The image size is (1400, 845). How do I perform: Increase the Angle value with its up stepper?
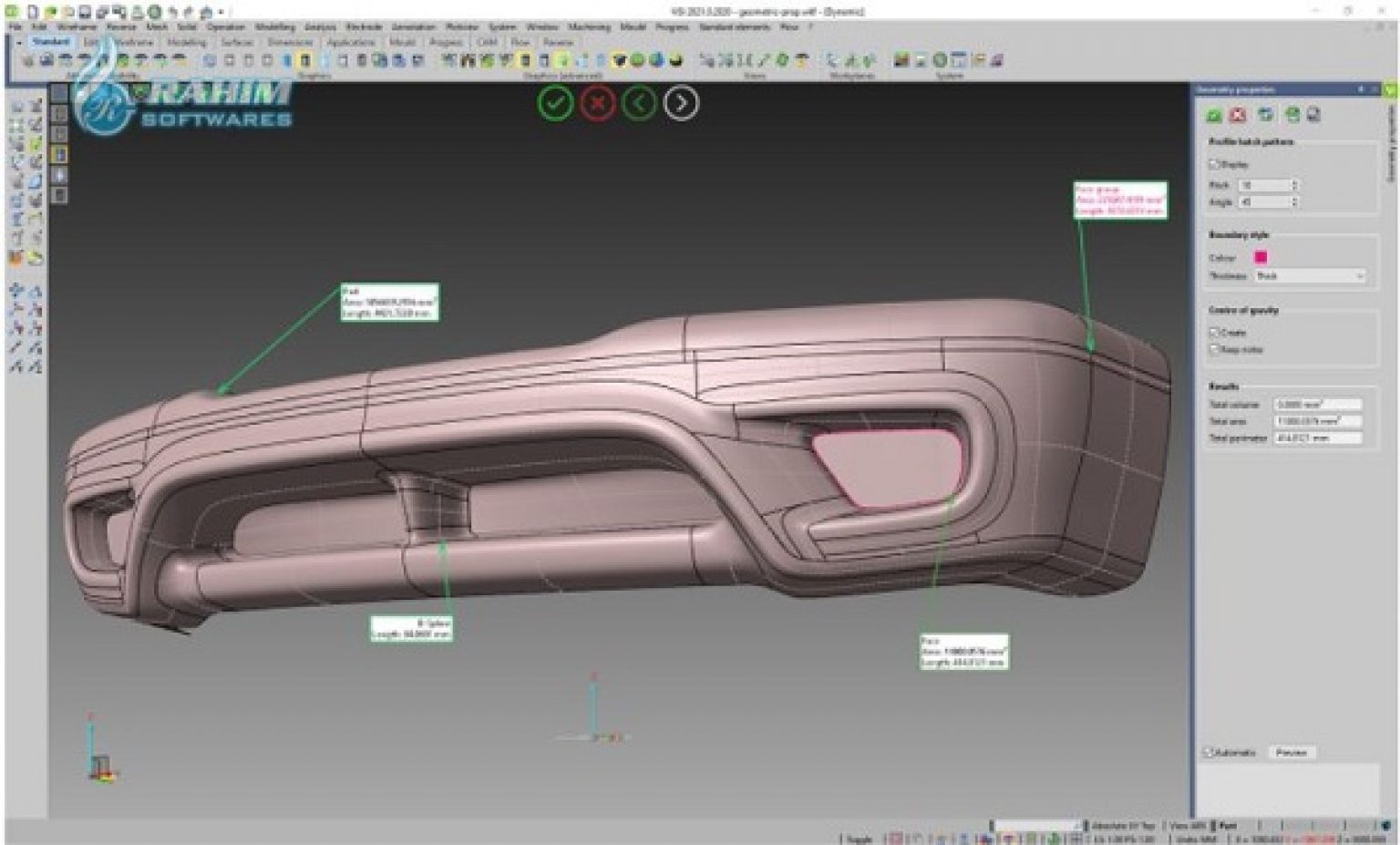[x=1294, y=199]
